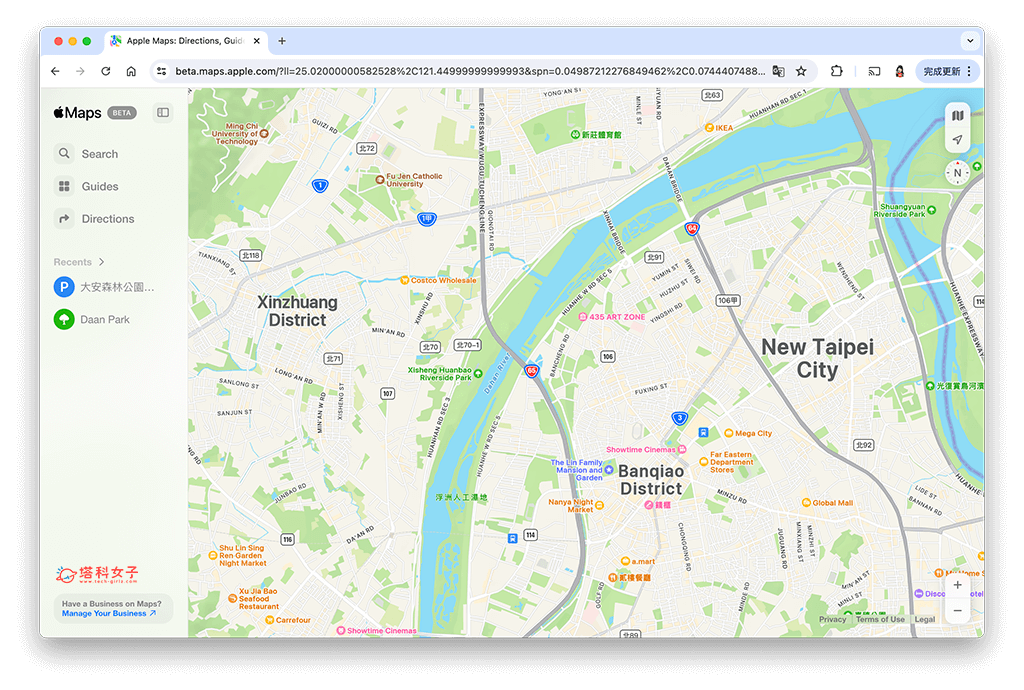Click the a.mart map marker

point(625,561)
